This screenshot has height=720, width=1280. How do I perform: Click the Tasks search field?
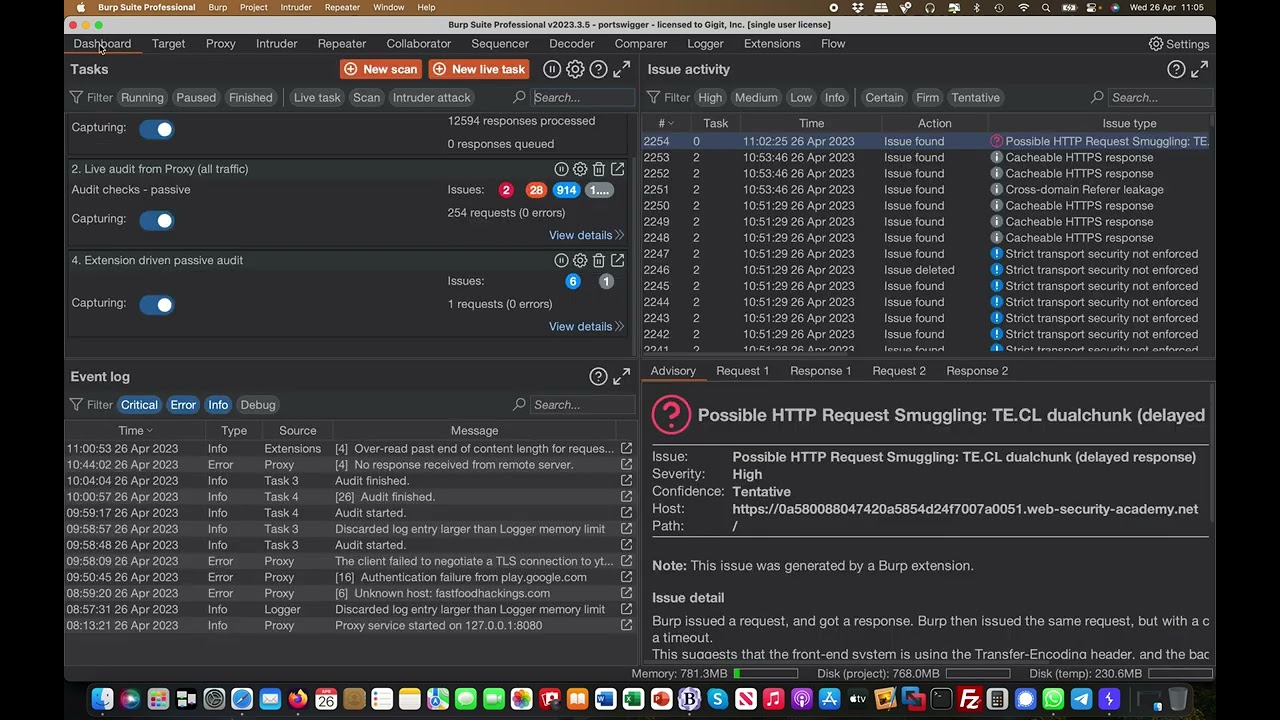[583, 97]
